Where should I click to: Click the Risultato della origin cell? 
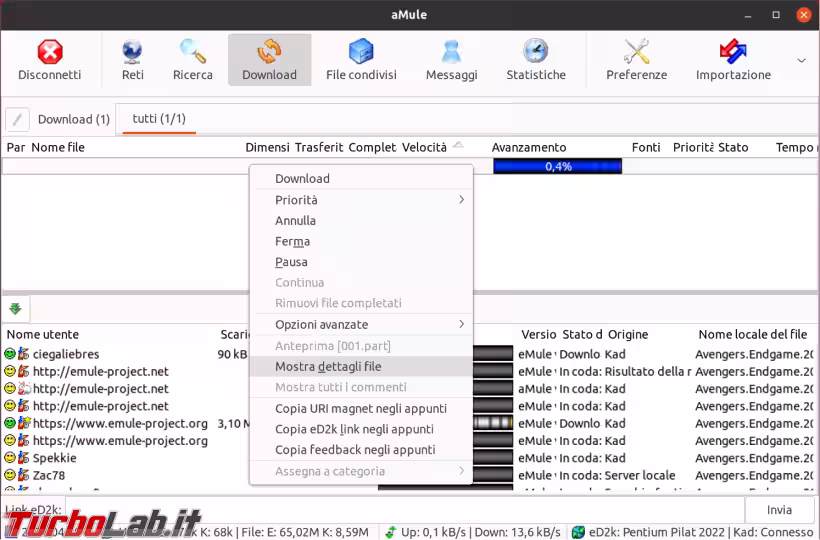click(648, 371)
